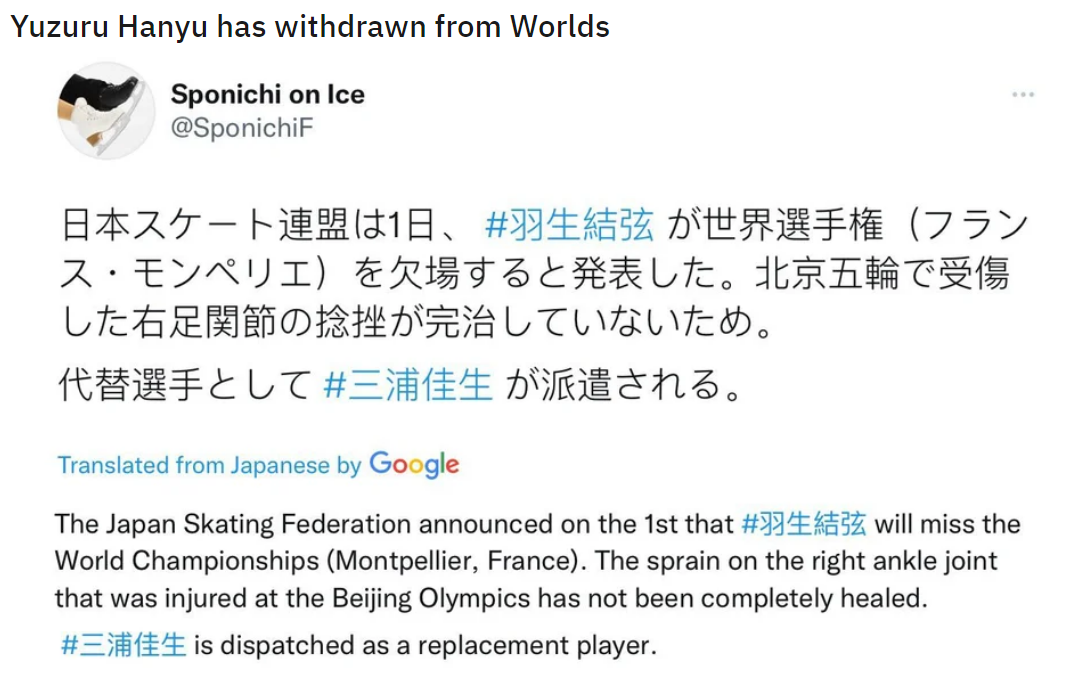The image size is (1074, 680).
Task: Click "is dispatched as a replacement player" text
Action: click(x=425, y=645)
